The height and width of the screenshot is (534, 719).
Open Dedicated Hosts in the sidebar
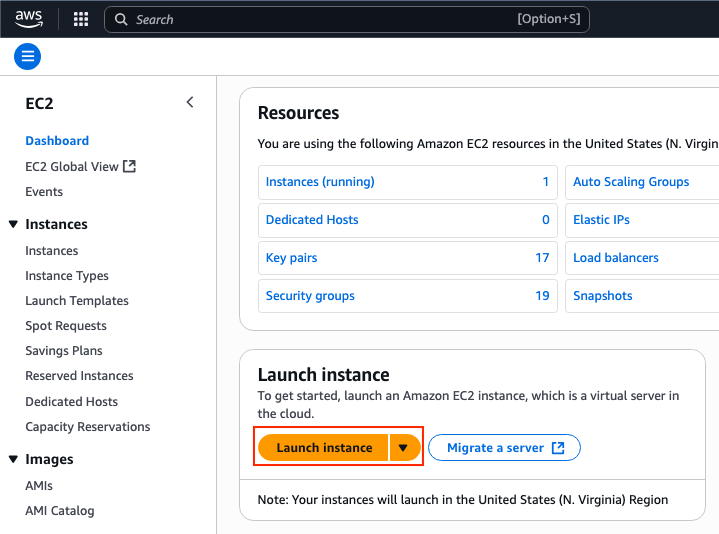click(x=72, y=402)
